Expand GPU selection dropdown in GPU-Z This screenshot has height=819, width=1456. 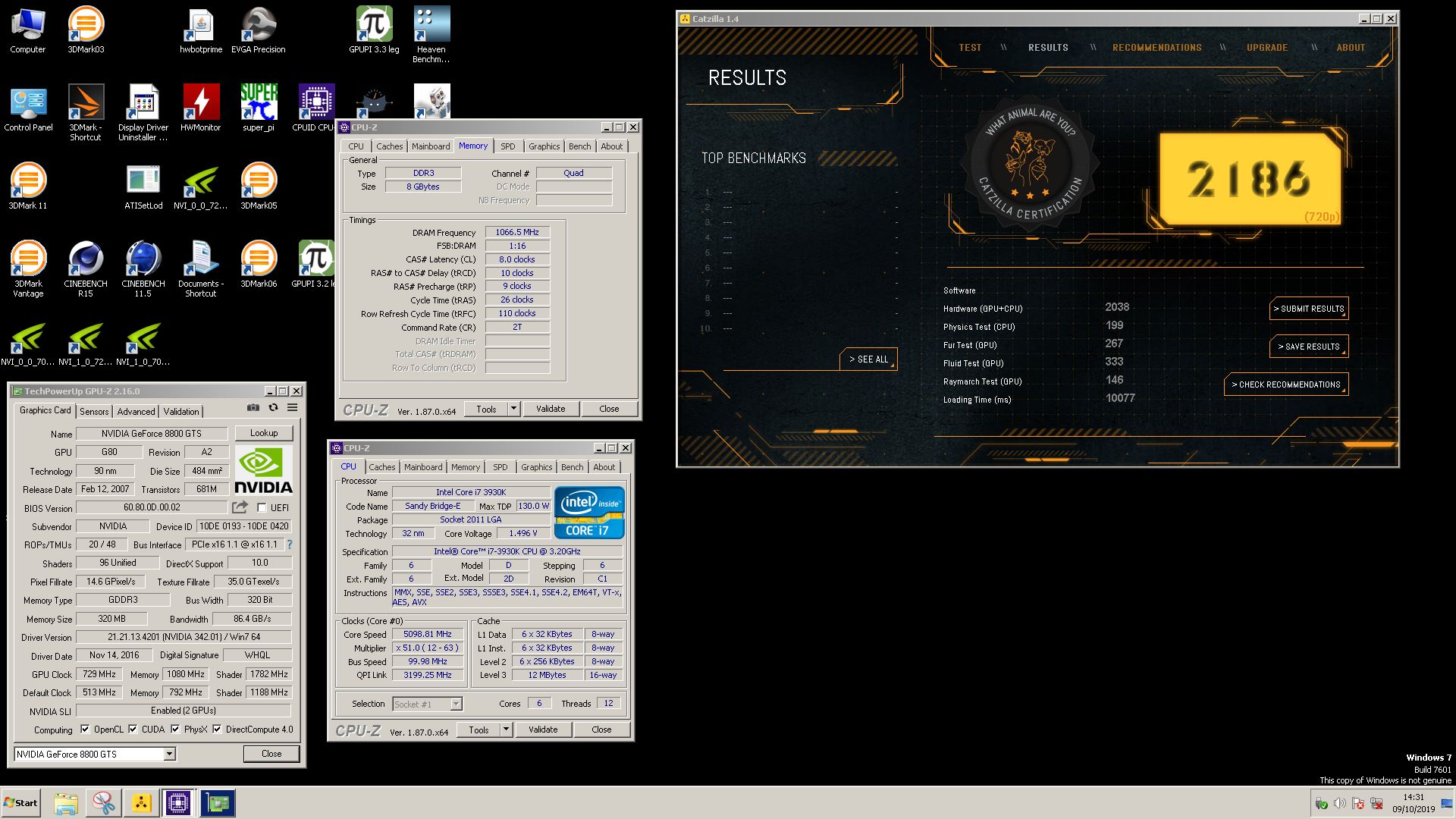[x=170, y=754]
